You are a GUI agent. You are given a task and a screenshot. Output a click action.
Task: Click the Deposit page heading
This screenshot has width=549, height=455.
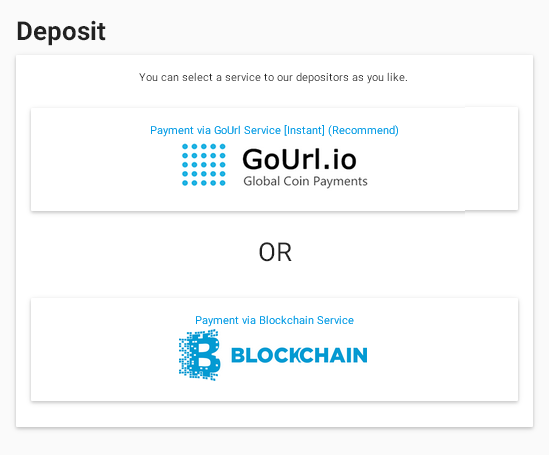61,32
